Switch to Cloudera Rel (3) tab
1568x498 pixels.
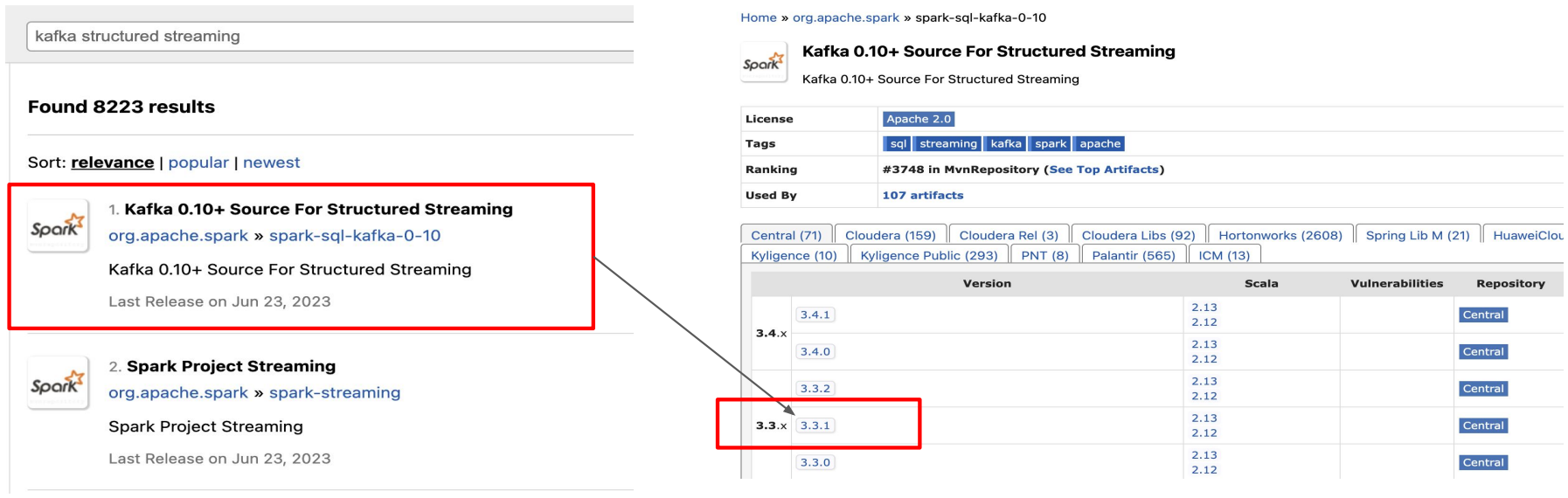[1009, 235]
